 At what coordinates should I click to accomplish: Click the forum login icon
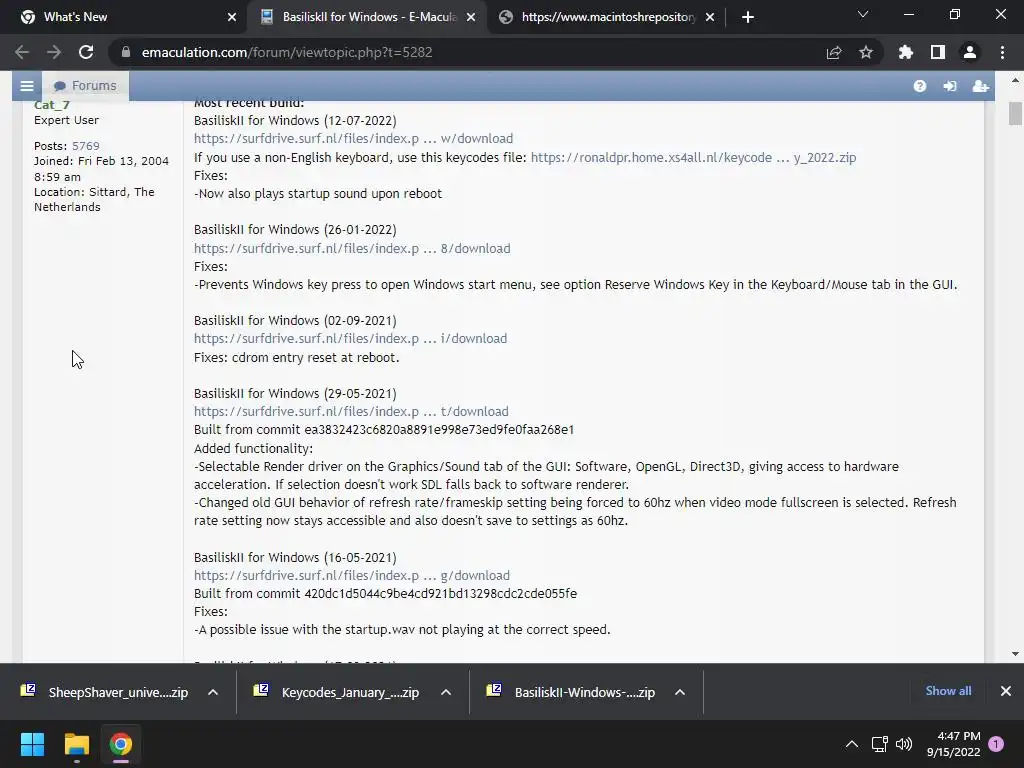(950, 86)
